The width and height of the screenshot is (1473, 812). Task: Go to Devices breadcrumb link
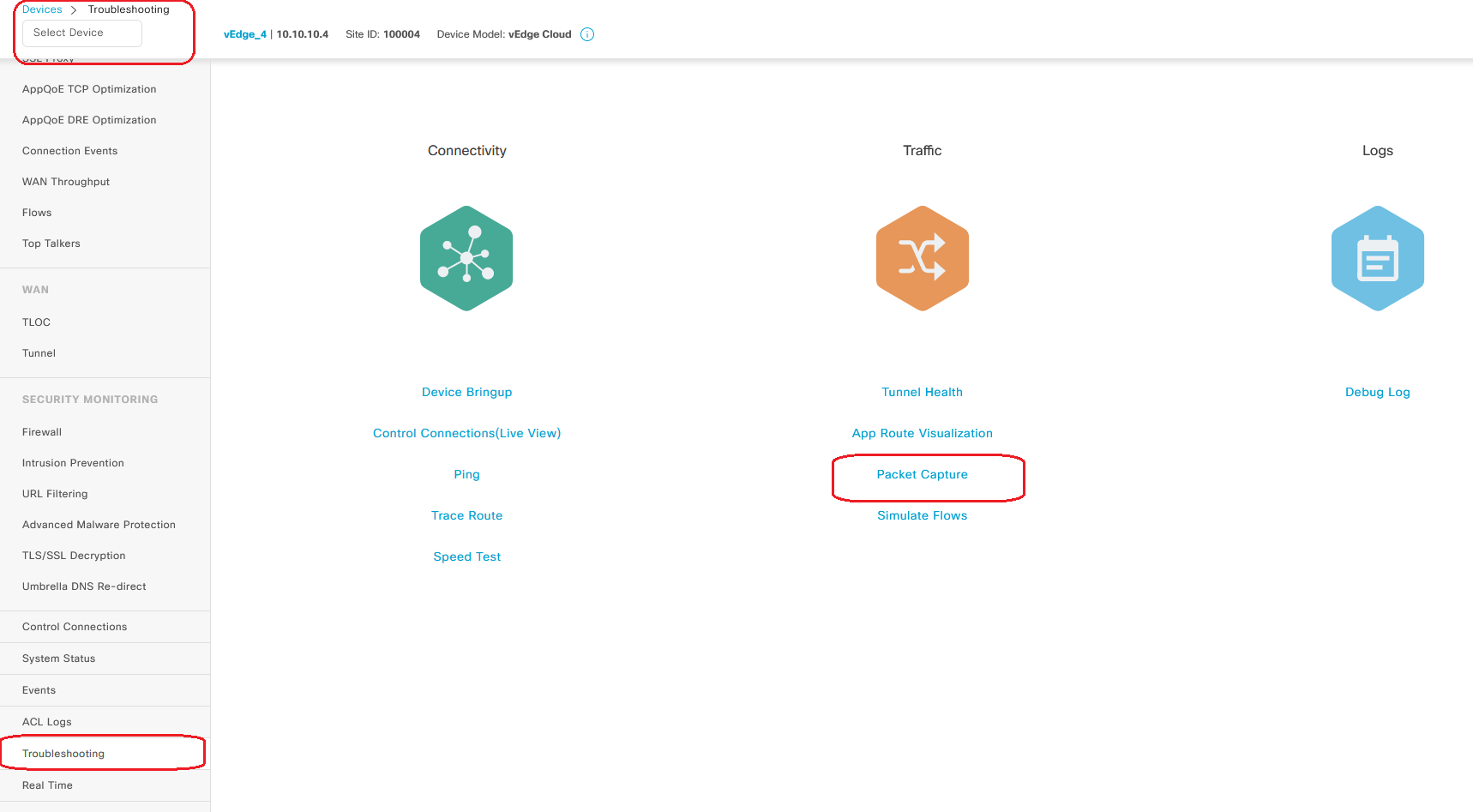point(42,9)
